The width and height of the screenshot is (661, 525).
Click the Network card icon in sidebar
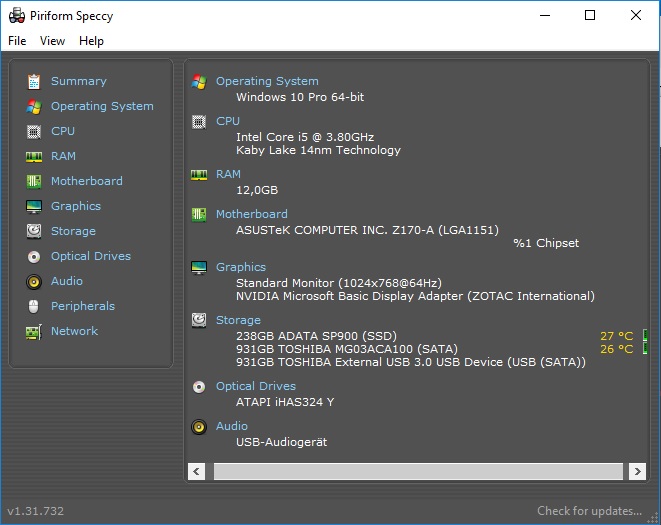point(34,332)
